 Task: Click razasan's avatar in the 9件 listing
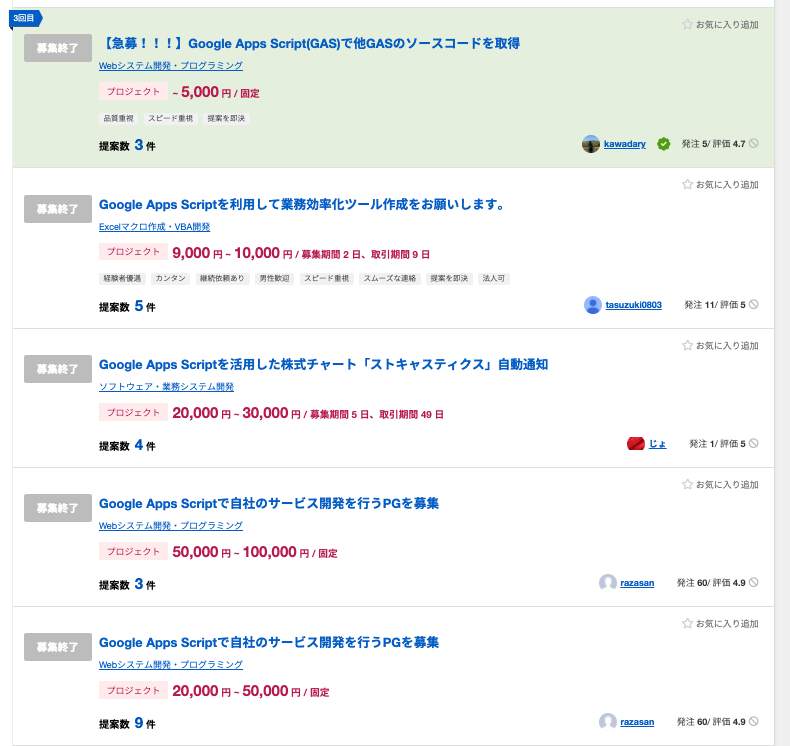pos(608,722)
